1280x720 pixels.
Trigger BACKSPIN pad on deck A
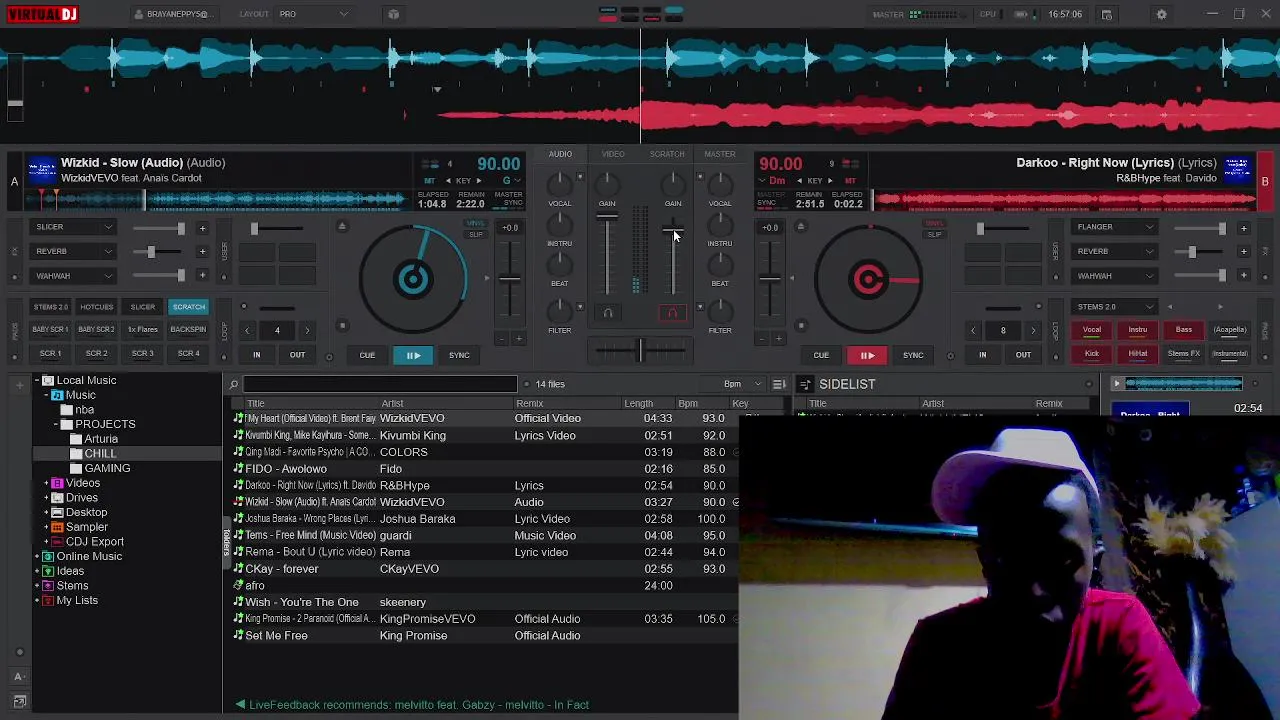pos(188,329)
